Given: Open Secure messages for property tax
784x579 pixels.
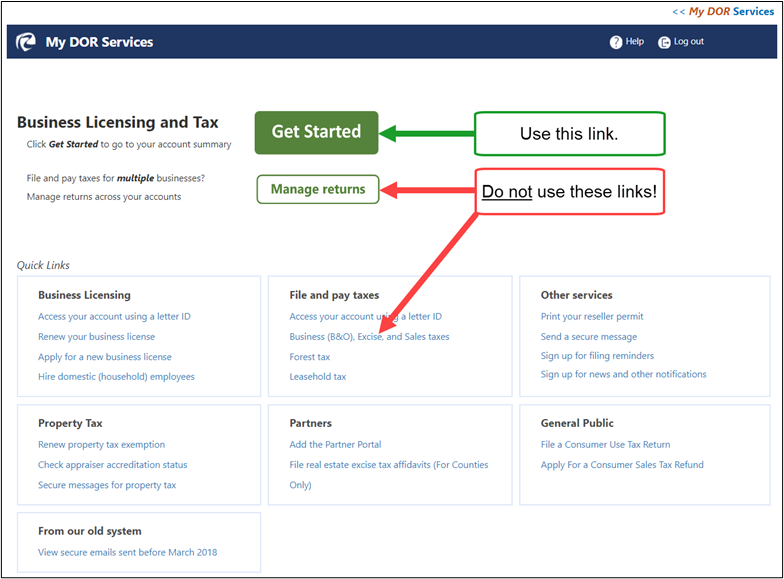Looking at the screenshot, I should 107,485.
